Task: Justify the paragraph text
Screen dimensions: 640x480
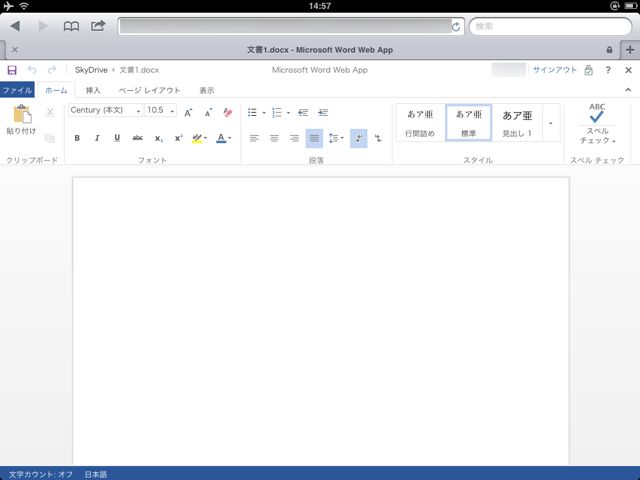Action: tap(314, 138)
